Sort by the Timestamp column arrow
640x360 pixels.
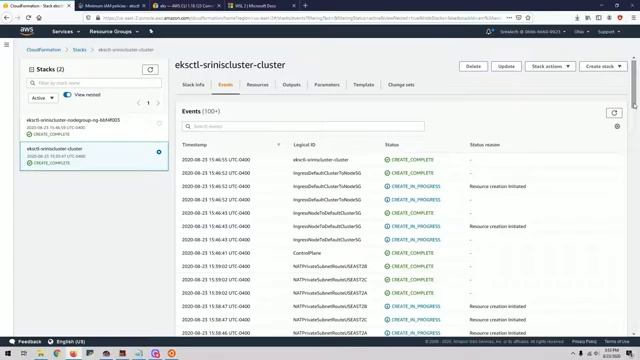[279, 145]
